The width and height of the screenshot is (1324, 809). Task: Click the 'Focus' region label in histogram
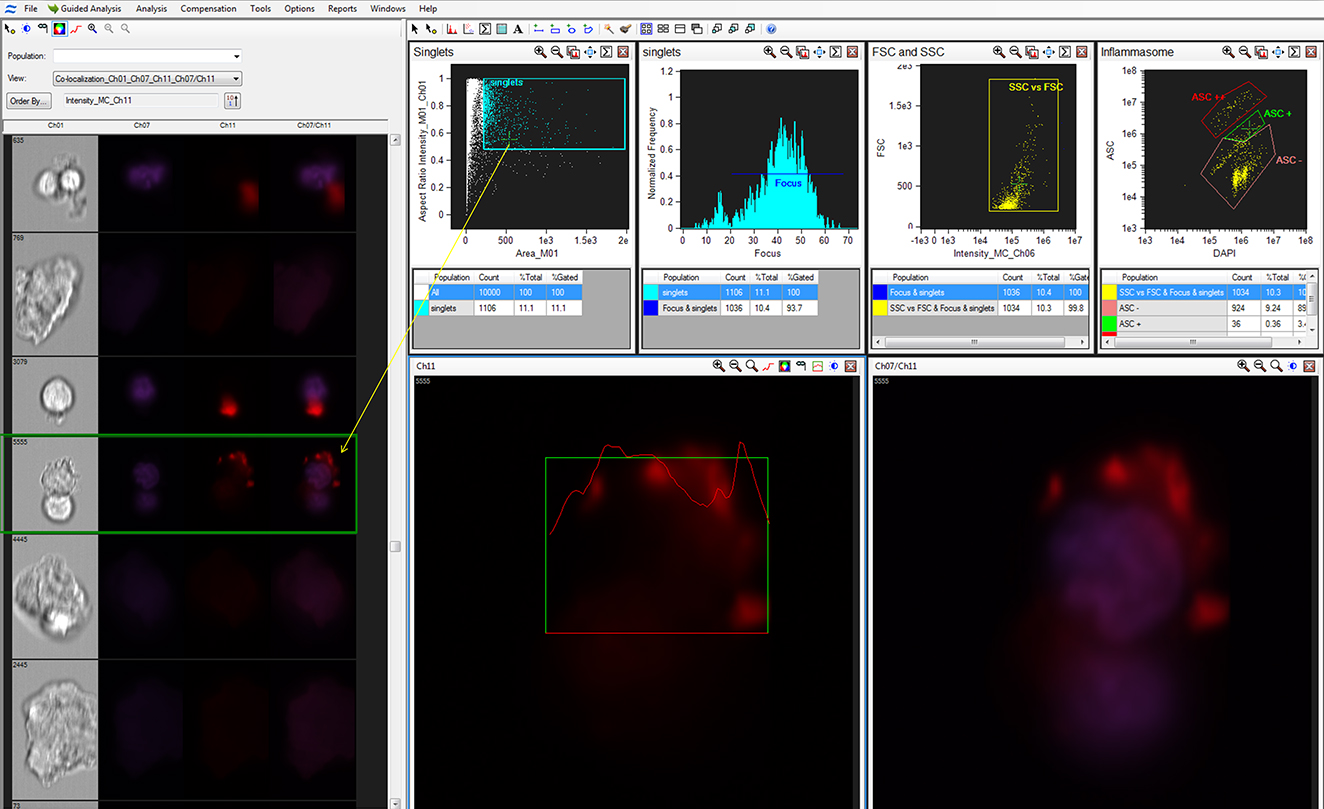pos(789,183)
